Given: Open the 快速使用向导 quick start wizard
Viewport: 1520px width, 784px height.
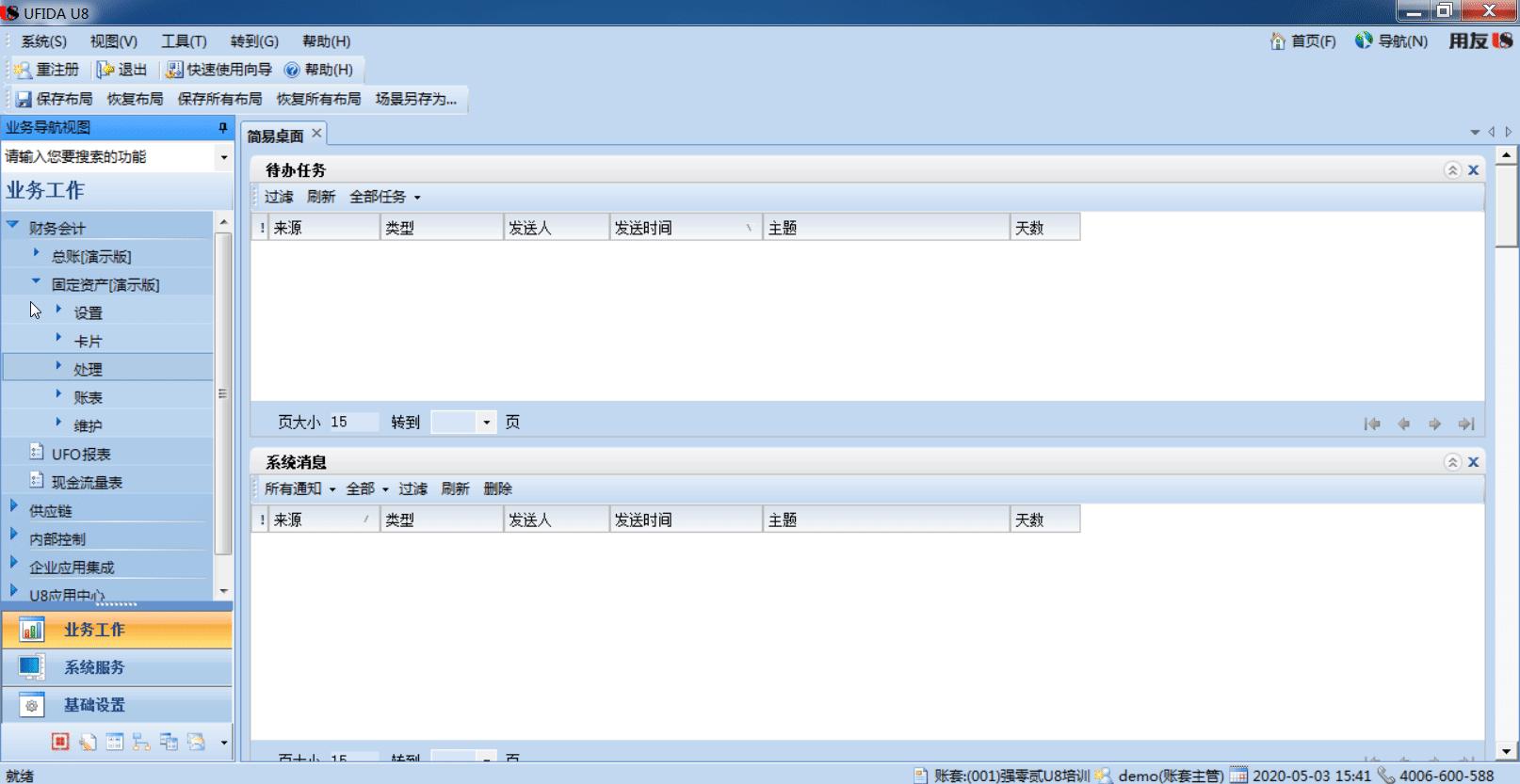Looking at the screenshot, I should [219, 70].
